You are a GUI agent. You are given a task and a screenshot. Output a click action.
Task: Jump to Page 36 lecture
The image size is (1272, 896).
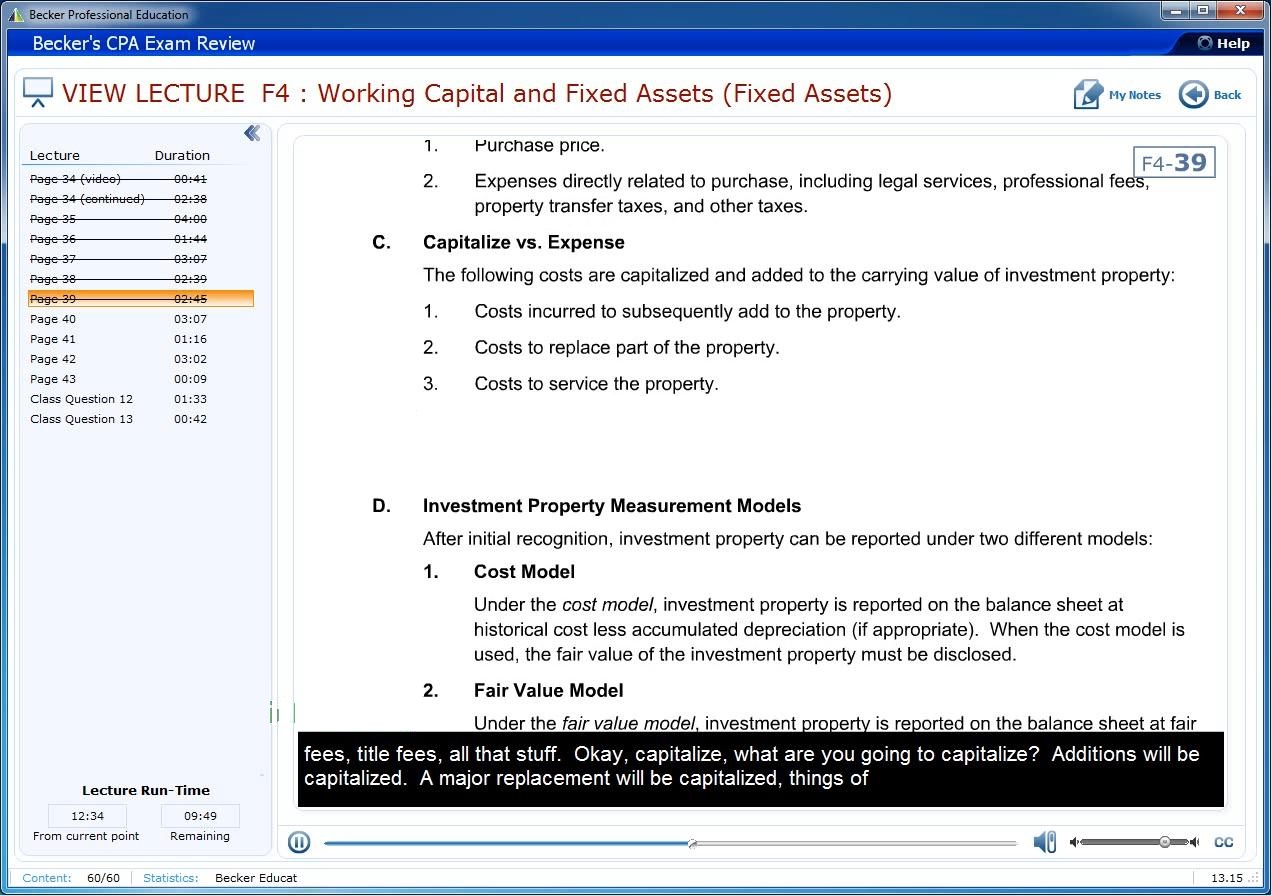click(x=53, y=239)
